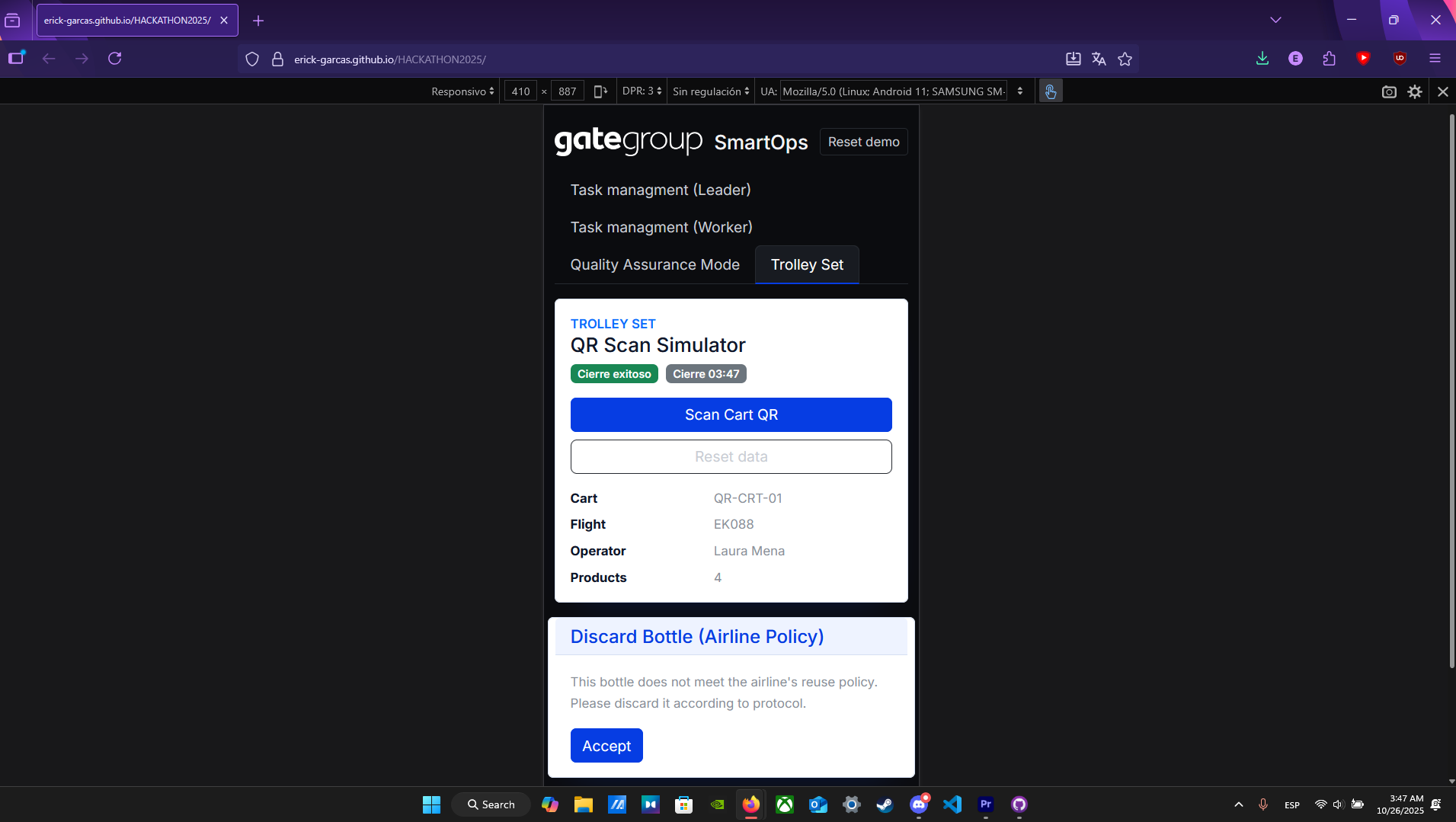Click the Scan Cart QR button

[x=731, y=414]
